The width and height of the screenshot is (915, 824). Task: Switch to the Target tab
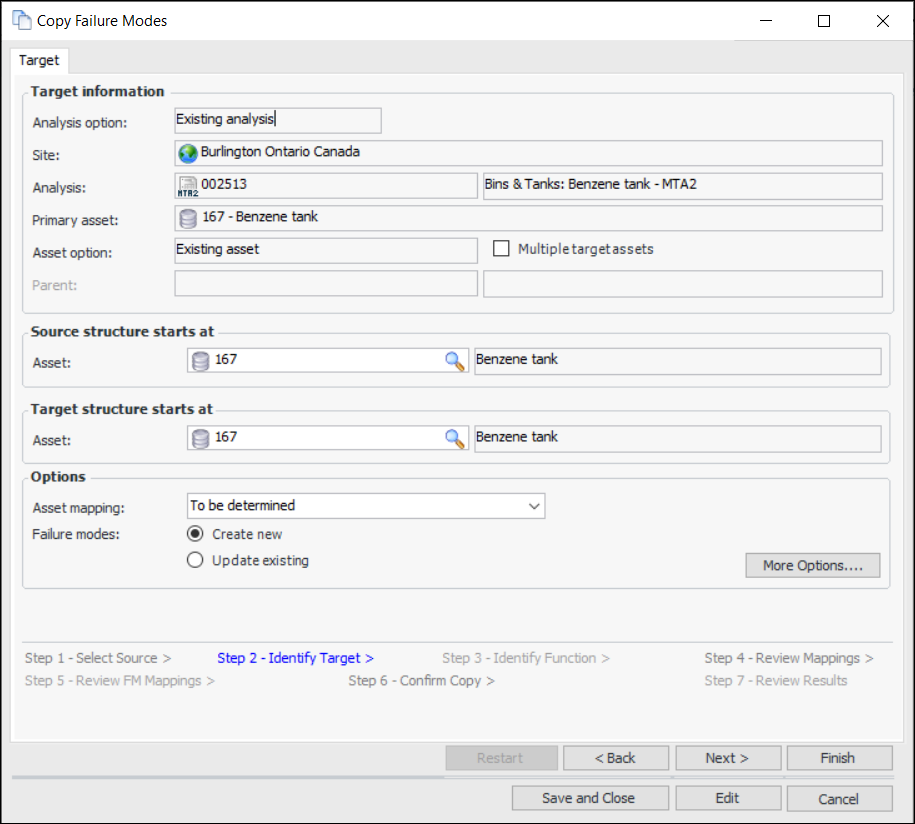[39, 60]
